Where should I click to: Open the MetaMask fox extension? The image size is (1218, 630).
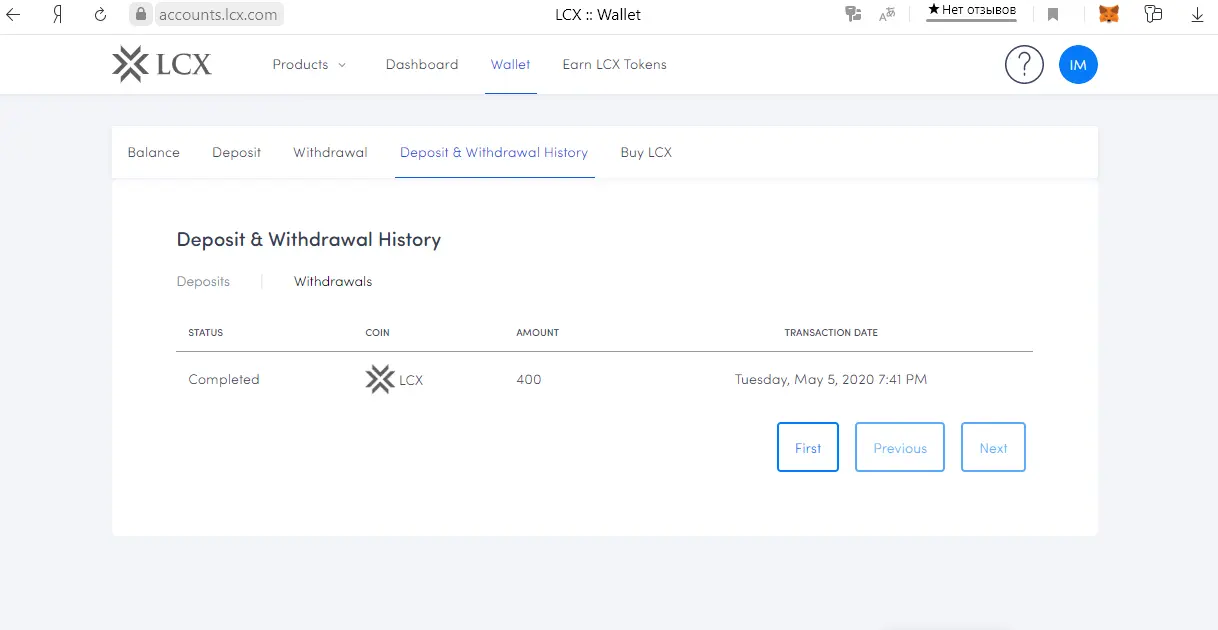[x=1109, y=15]
